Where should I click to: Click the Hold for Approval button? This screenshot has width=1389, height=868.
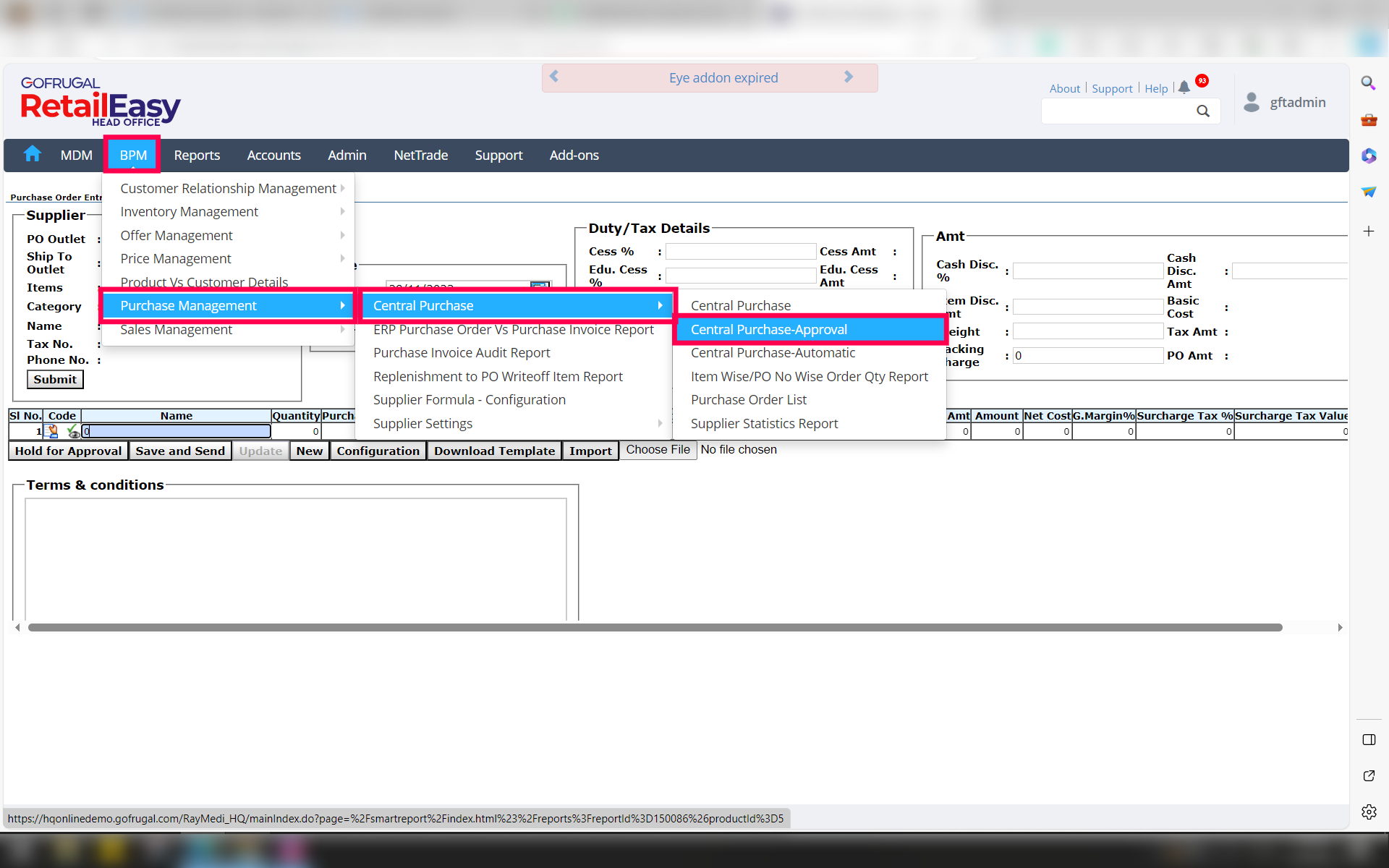(x=68, y=451)
